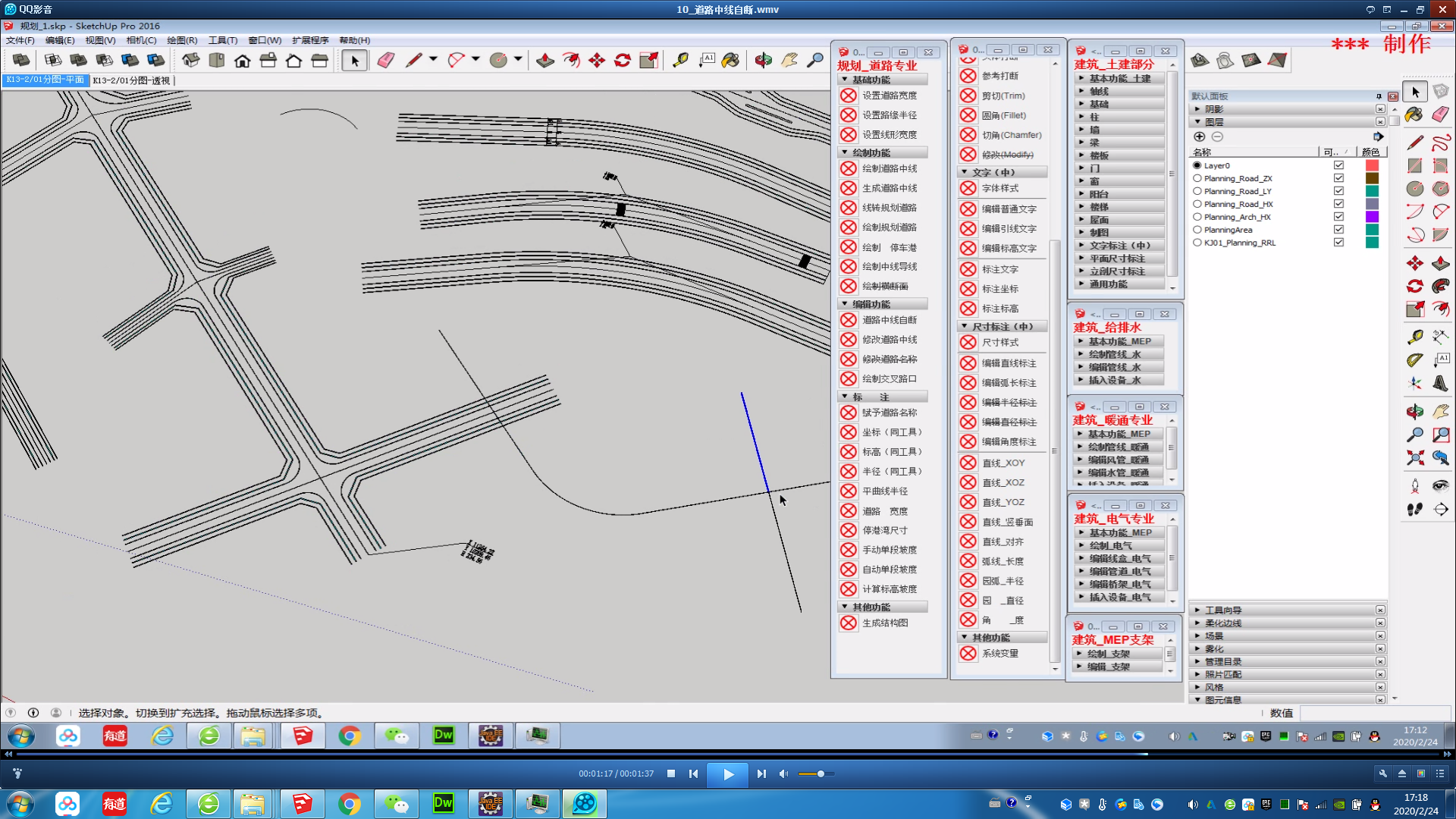Viewport: 1456px width, 819px height.
Task: Click the 绘制道路中线 tool icon
Action: point(849,168)
